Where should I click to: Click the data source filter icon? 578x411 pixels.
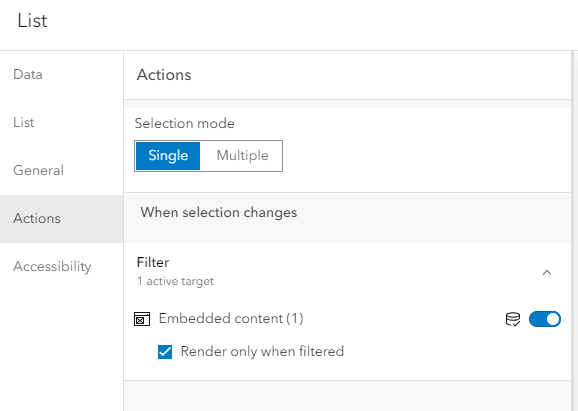(513, 319)
